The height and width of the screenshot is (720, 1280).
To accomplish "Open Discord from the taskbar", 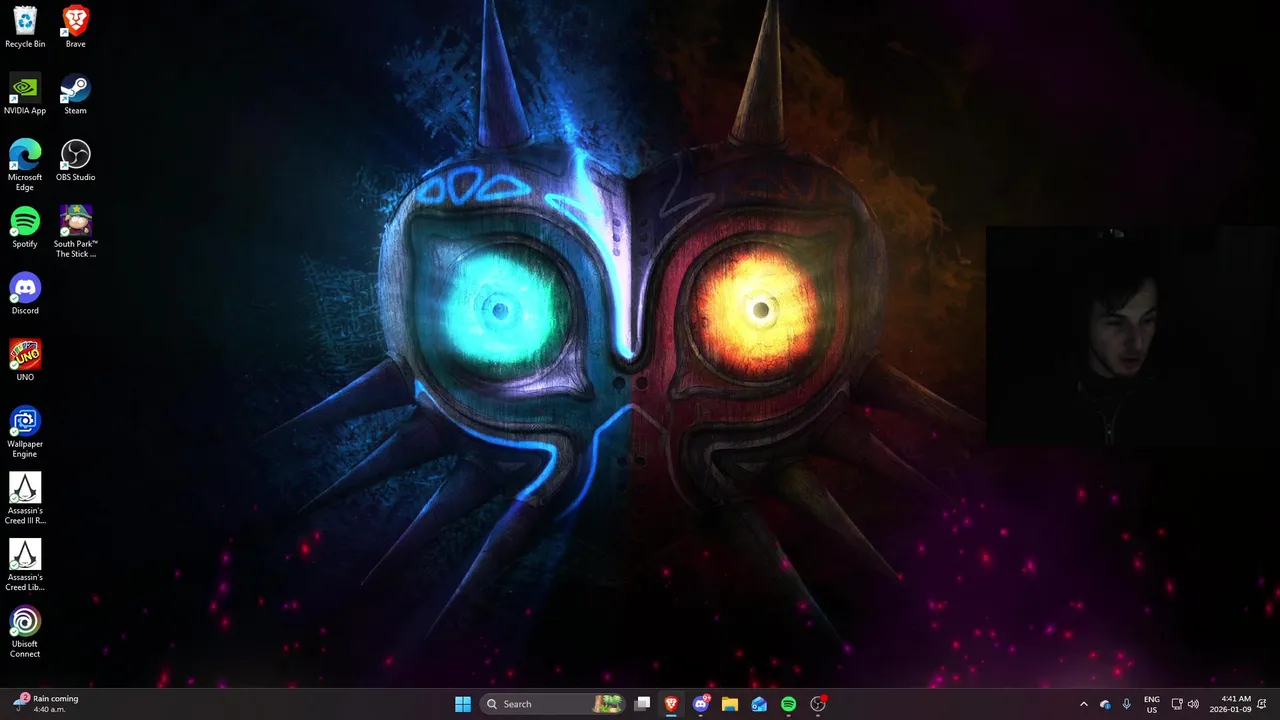I will click(701, 704).
